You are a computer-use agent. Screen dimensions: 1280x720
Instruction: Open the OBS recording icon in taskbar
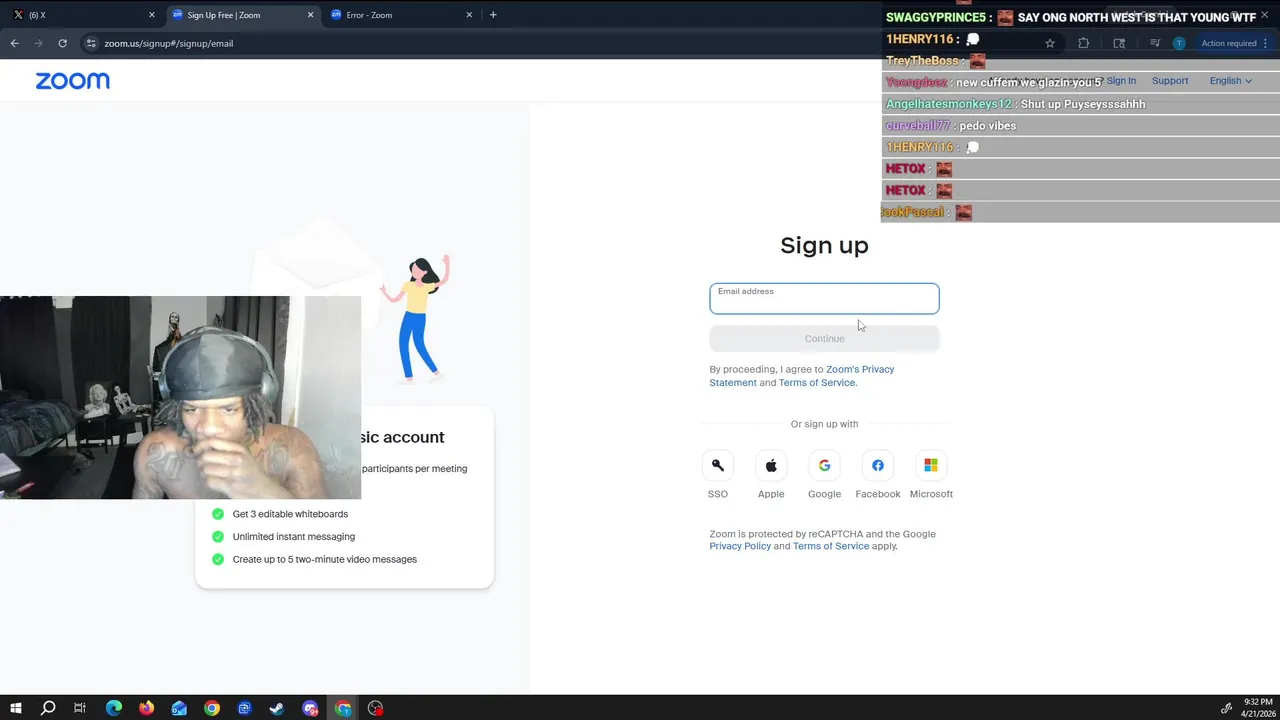pos(375,708)
